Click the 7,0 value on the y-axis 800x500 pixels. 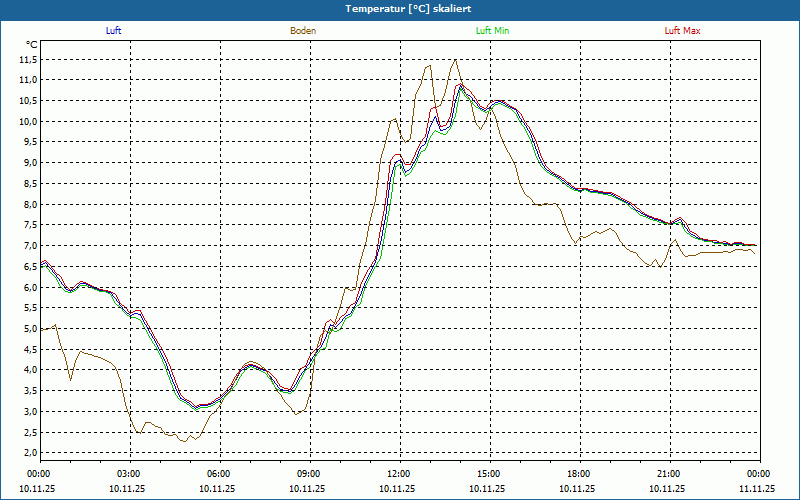tap(28, 245)
